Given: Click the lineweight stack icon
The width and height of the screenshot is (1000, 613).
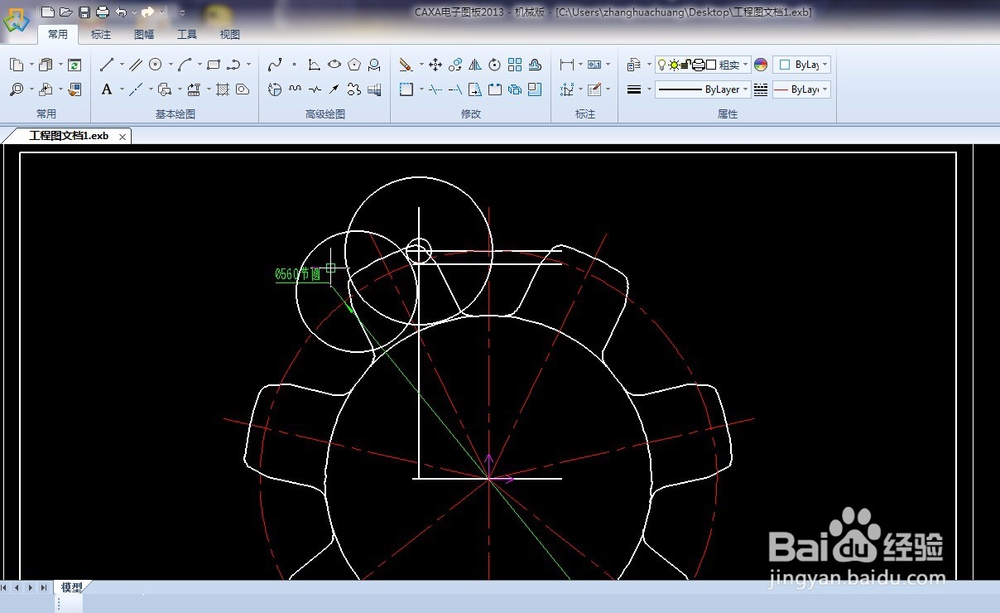Looking at the screenshot, I should click(x=634, y=89).
